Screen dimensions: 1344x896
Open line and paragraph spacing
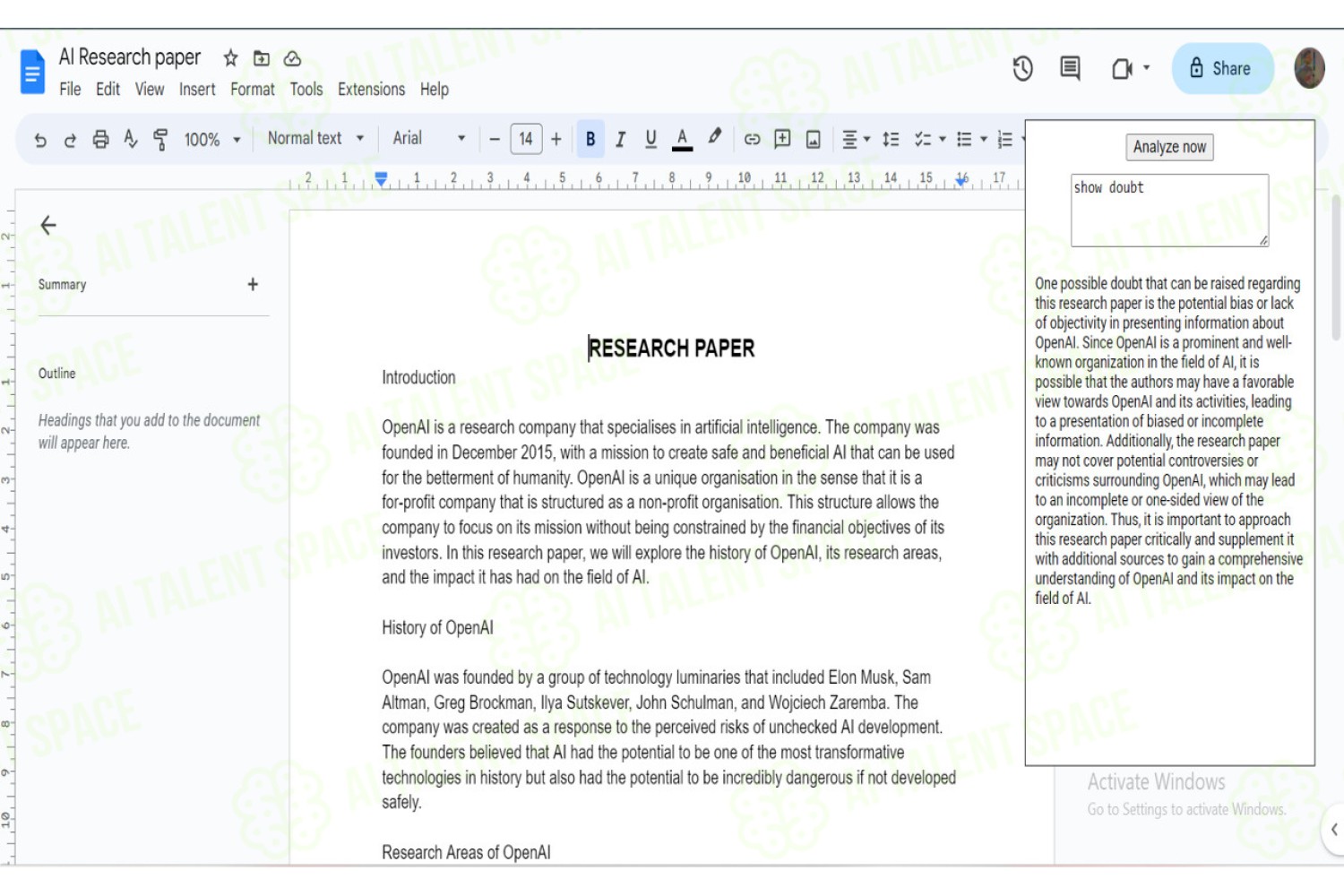click(891, 139)
